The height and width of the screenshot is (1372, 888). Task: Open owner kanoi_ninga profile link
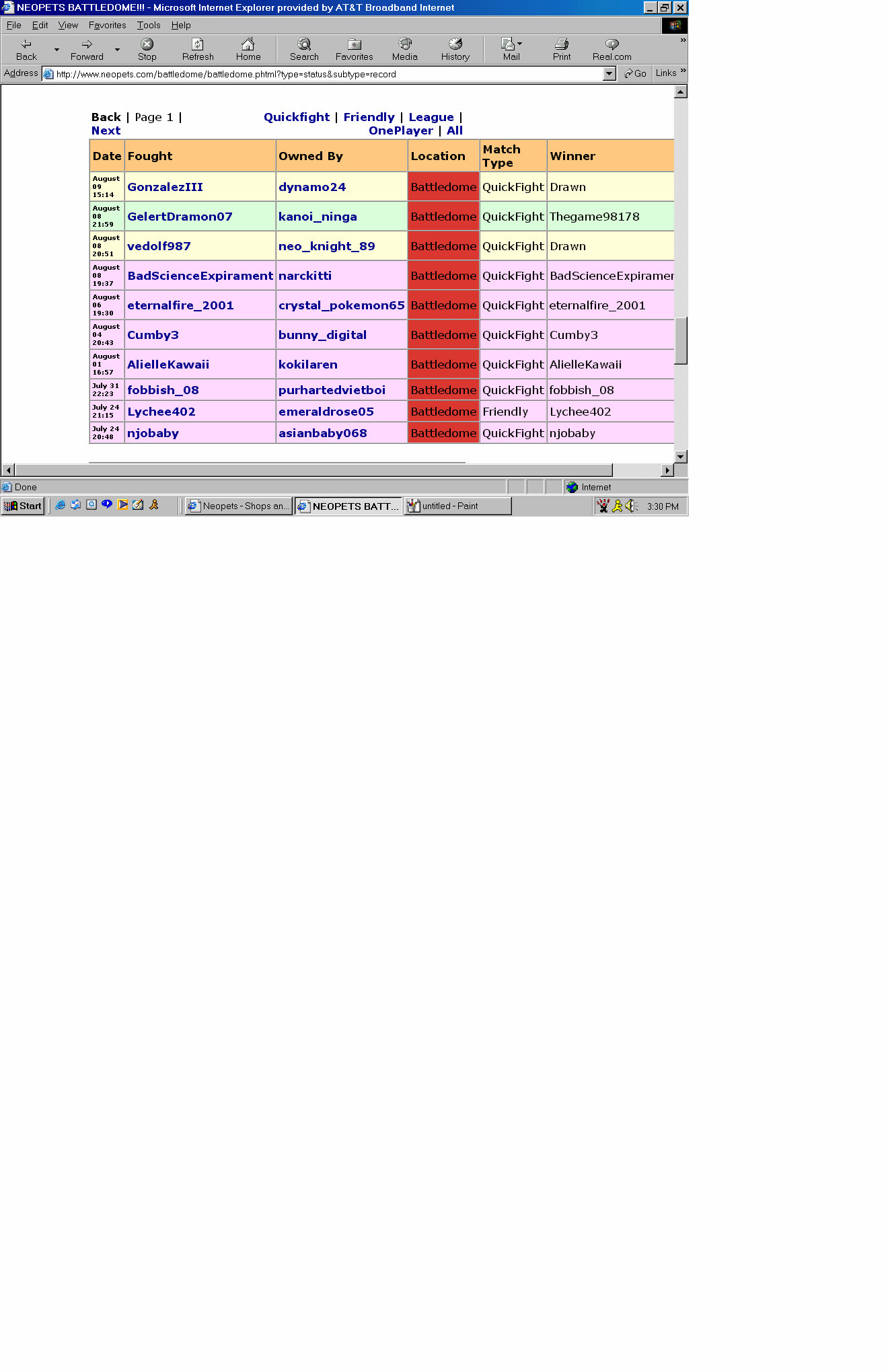point(318,217)
